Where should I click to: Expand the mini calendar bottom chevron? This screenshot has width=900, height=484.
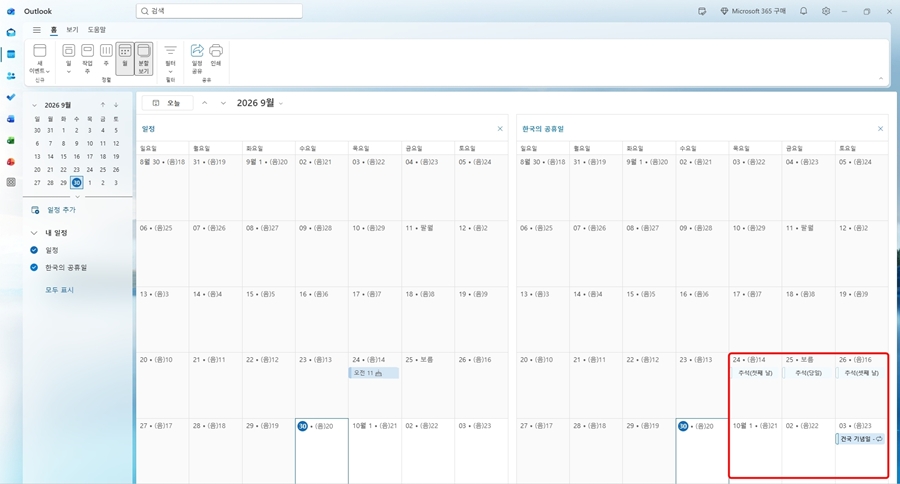77,196
